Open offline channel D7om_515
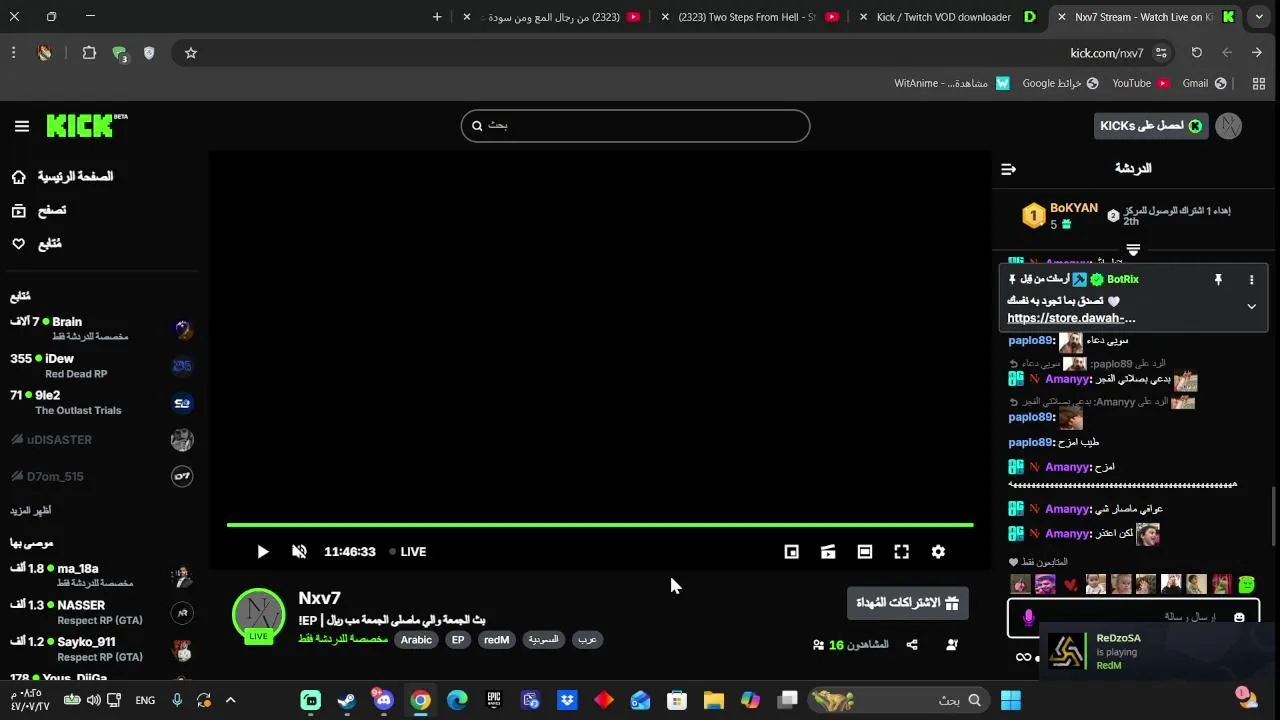Screen dimensions: 1280x720 click(100, 477)
